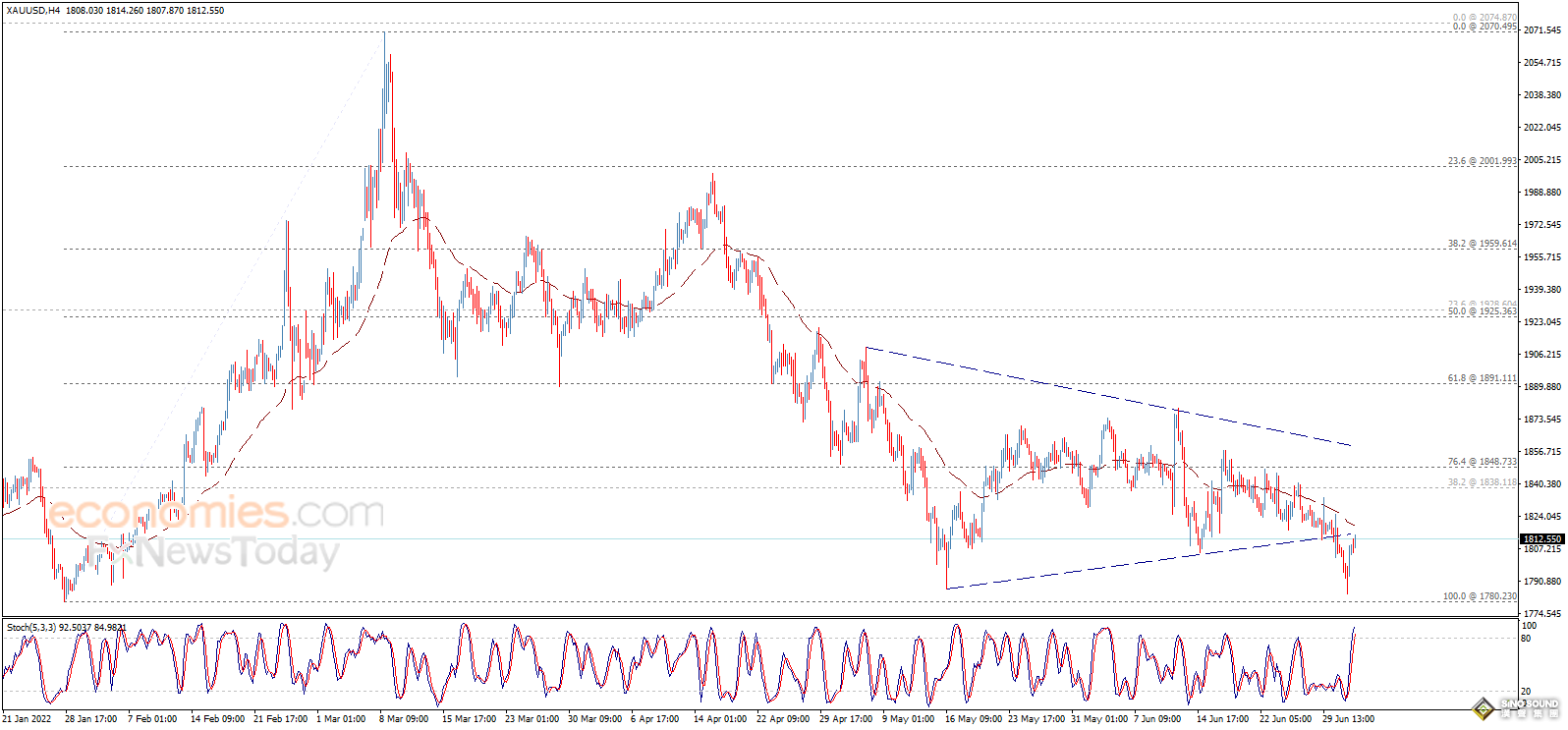The image size is (1568, 730).
Task: Click the current price tag 1812.550
Action: coord(1541,538)
